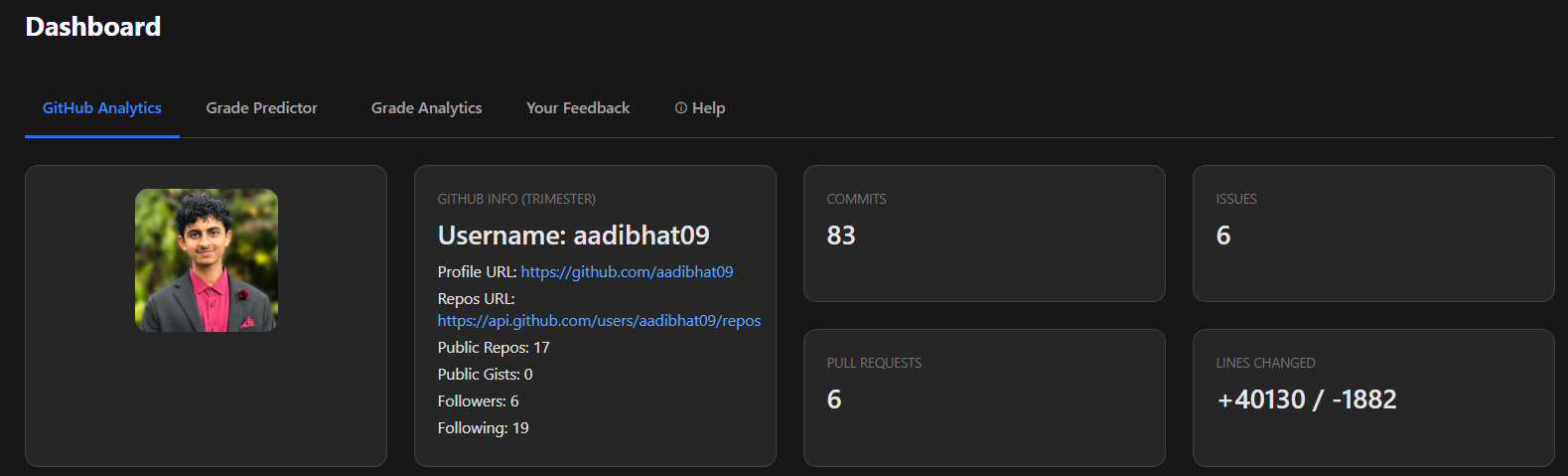Open the Grade Analytics tab
Screen dimensions: 1568x476
pos(426,108)
